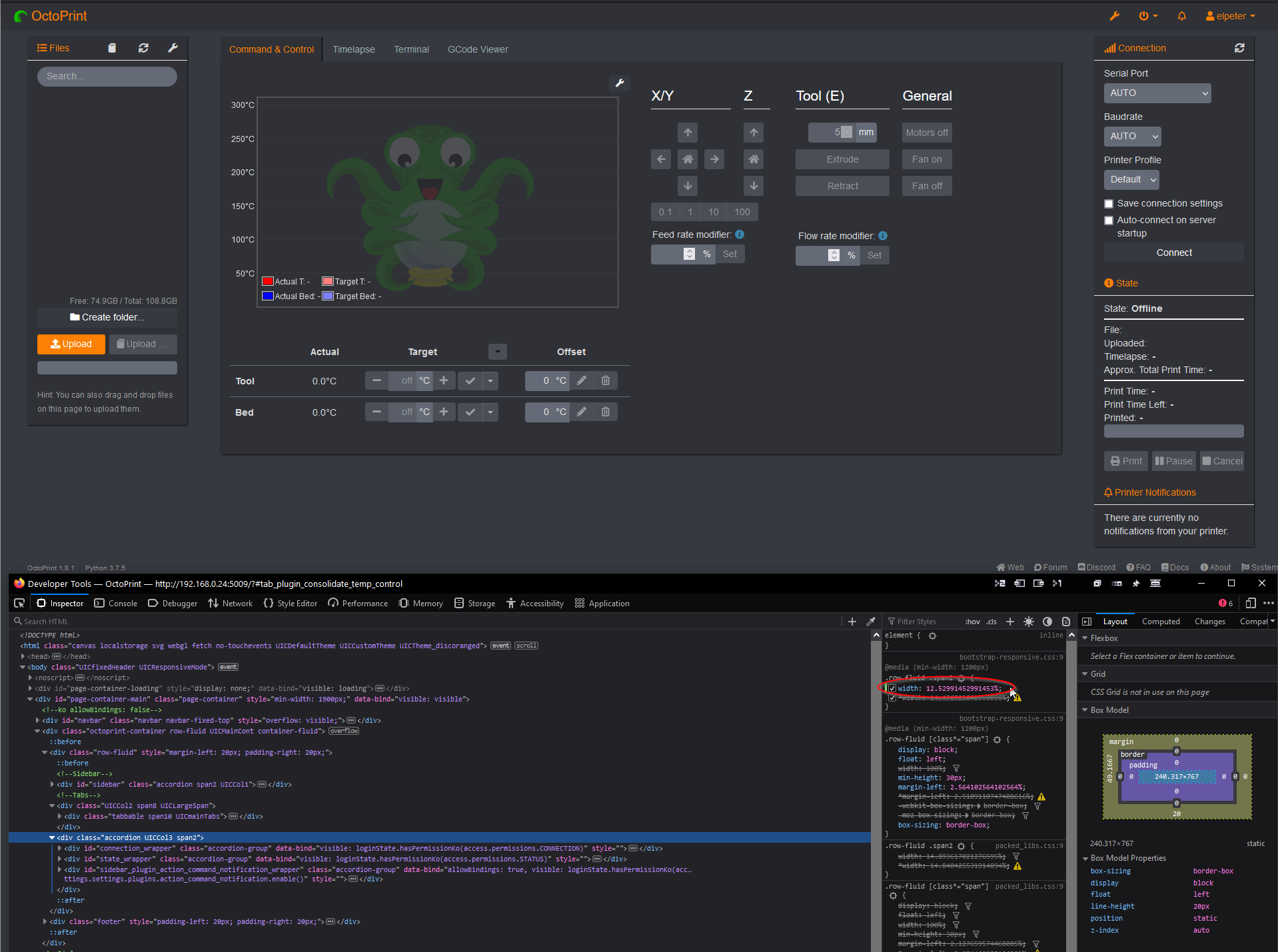Click the file Search field

[107, 76]
